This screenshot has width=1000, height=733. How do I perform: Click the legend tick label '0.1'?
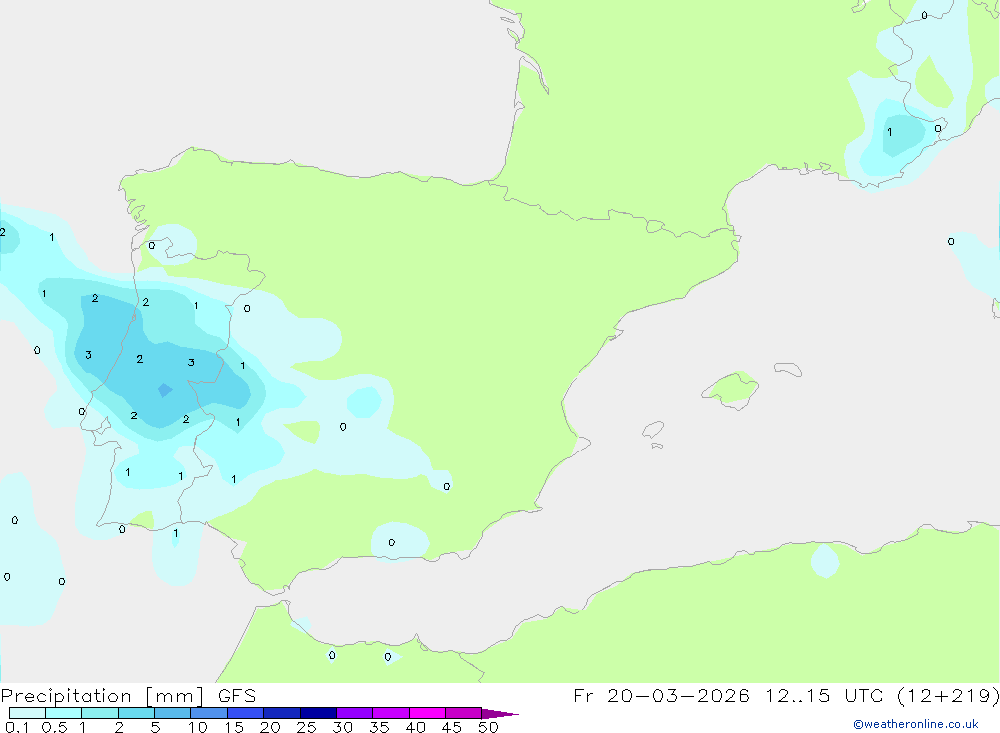[17, 727]
